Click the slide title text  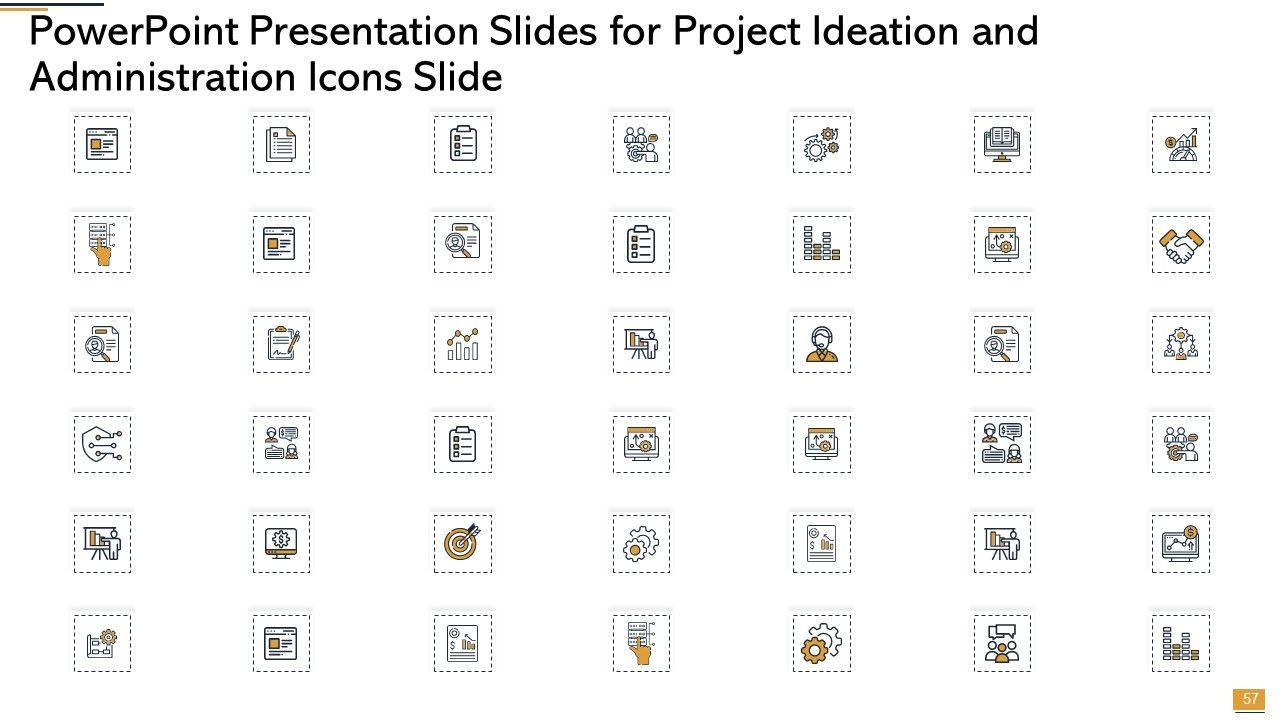[534, 54]
